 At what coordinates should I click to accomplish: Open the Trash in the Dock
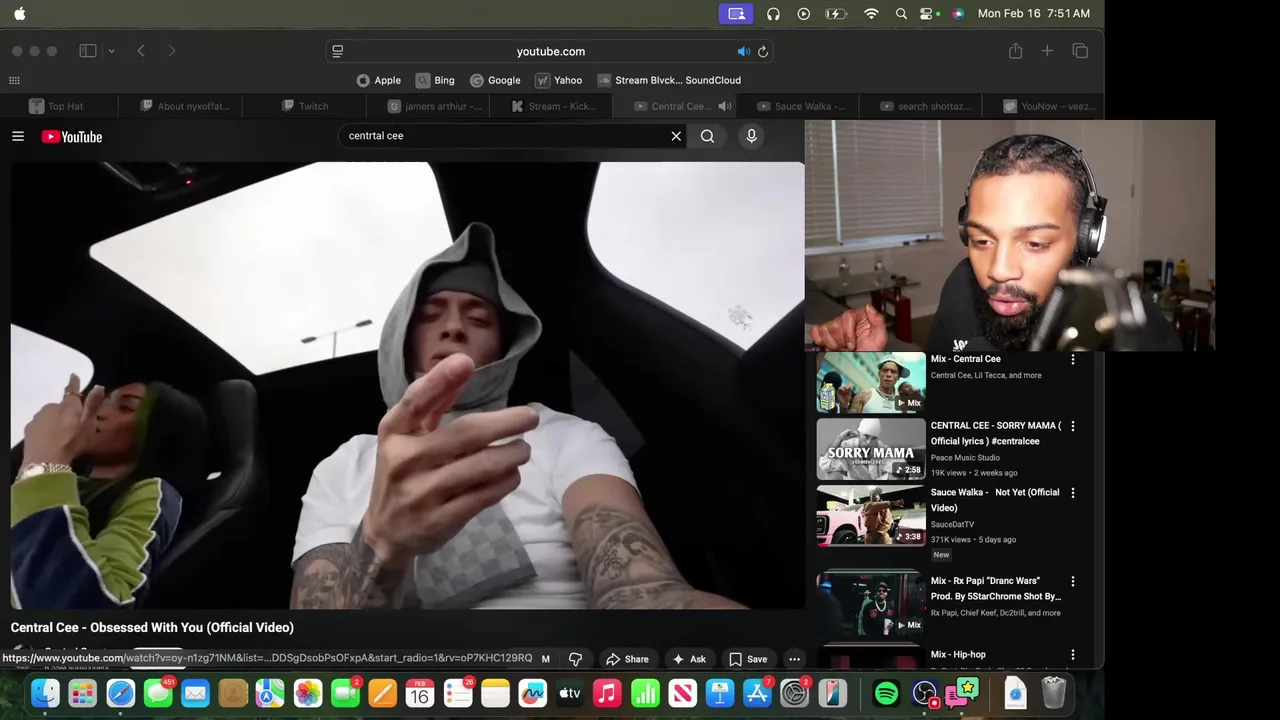1054,693
